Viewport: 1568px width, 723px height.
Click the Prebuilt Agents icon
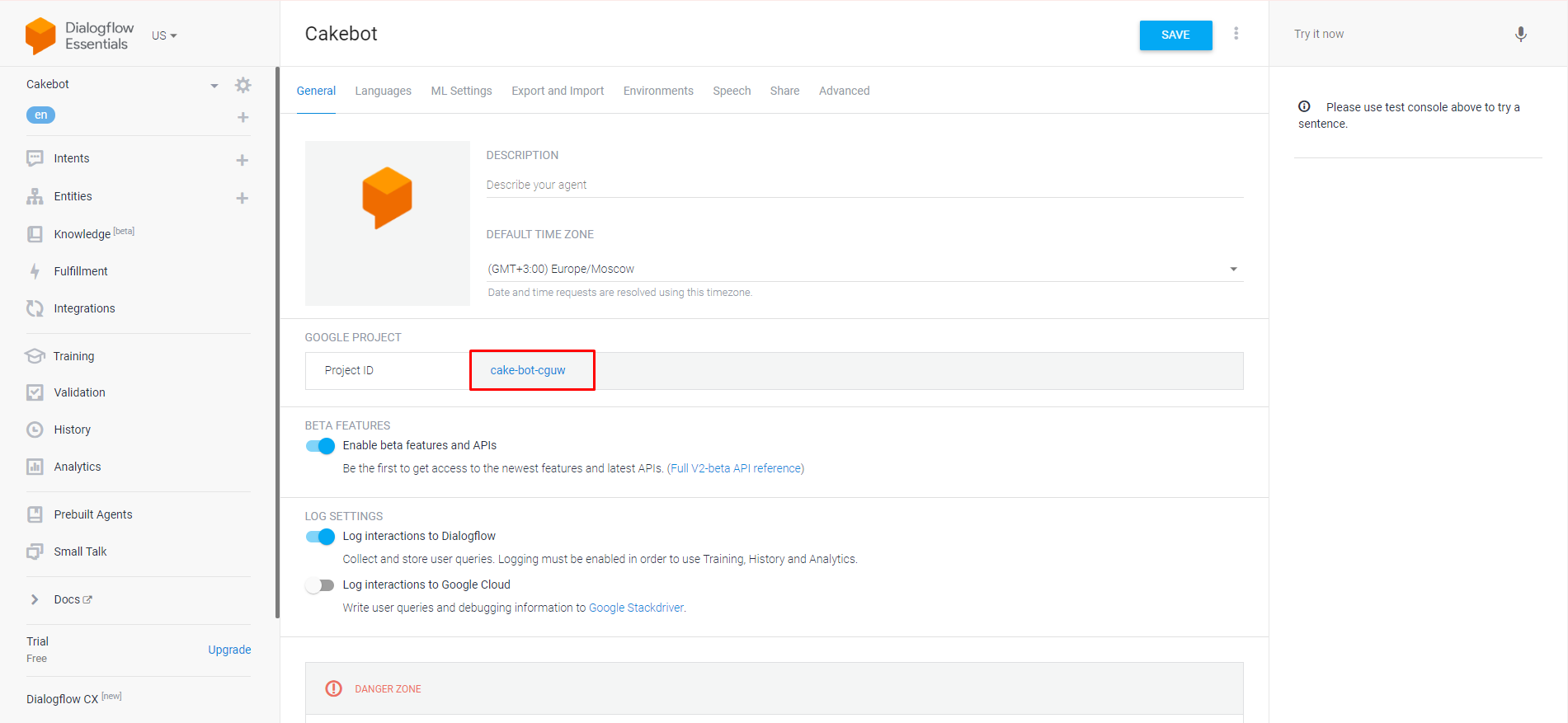pyautogui.click(x=35, y=514)
